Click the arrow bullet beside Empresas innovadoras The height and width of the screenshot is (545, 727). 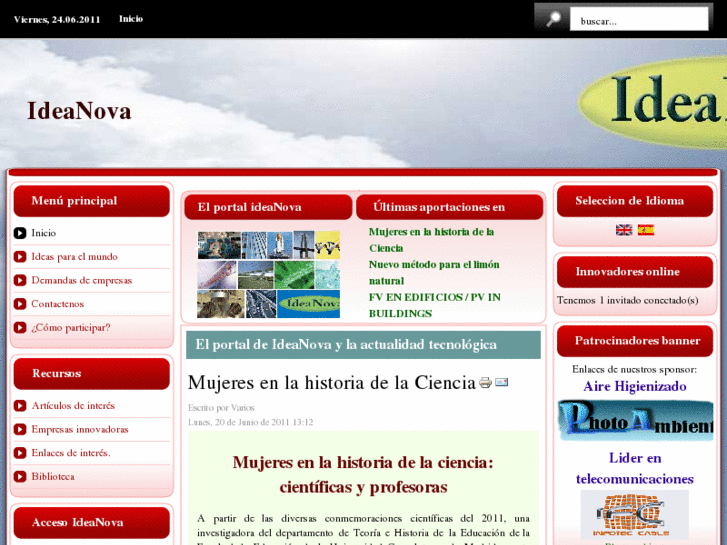coord(20,430)
